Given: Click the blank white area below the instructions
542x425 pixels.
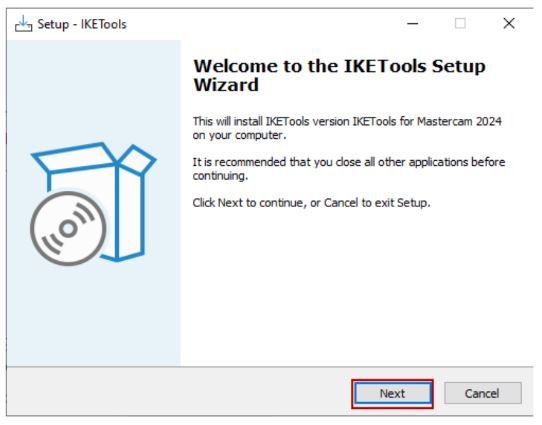Looking at the screenshot, I should point(356,287).
